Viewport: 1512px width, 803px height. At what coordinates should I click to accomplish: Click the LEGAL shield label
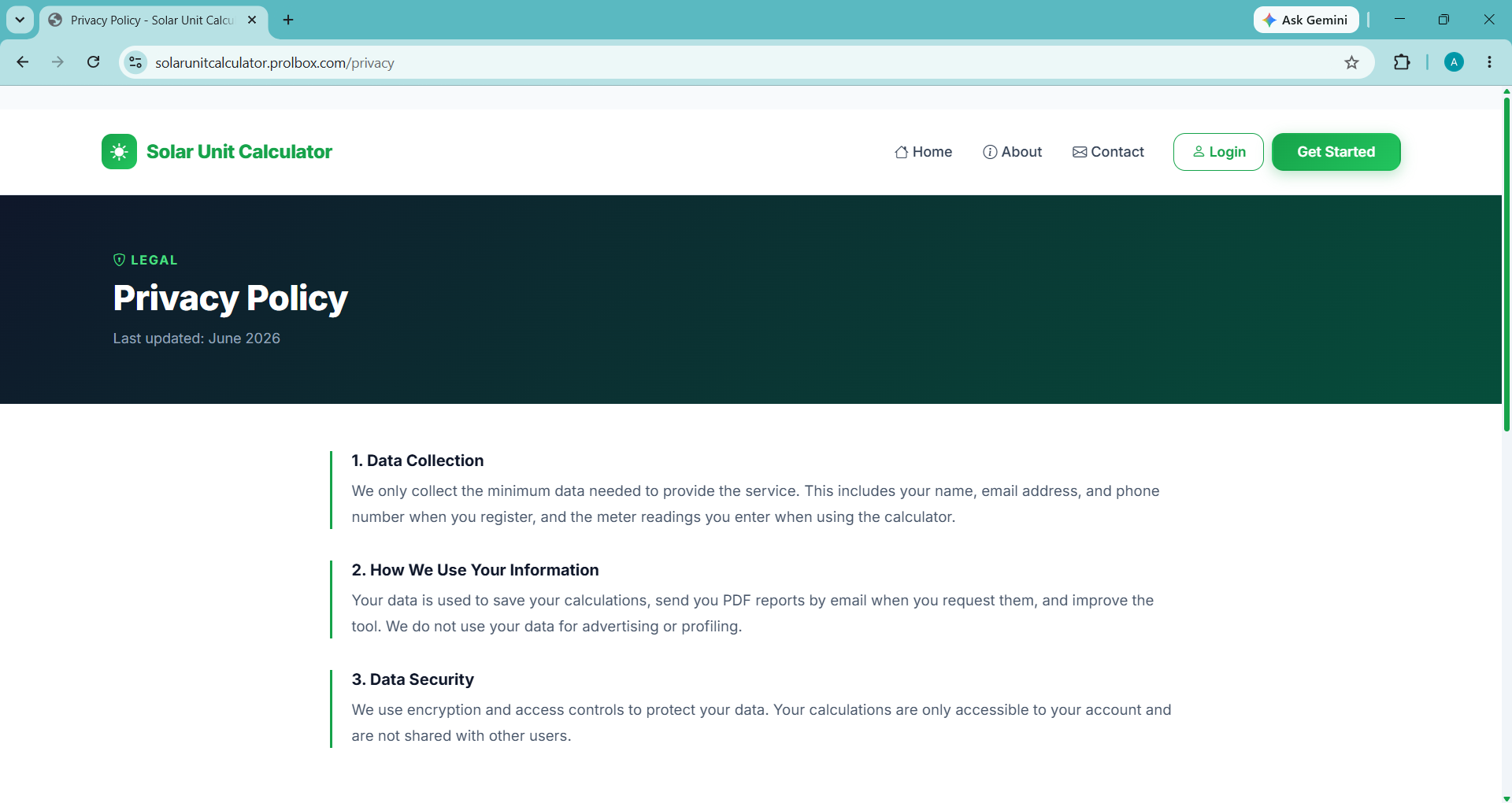[146, 260]
